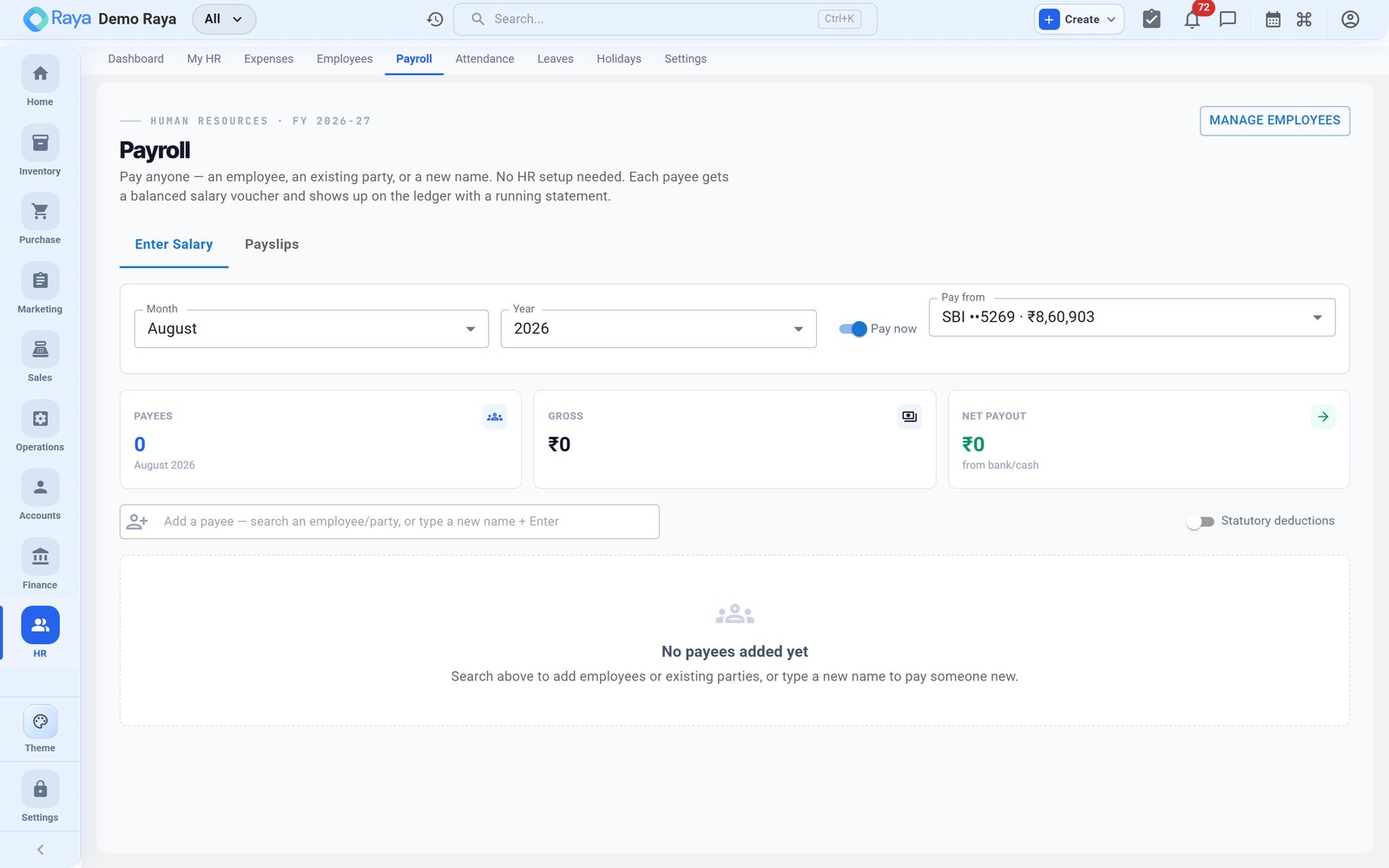The width and height of the screenshot is (1389, 868).
Task: Open Marketing clipboard icon
Action: tap(40, 281)
